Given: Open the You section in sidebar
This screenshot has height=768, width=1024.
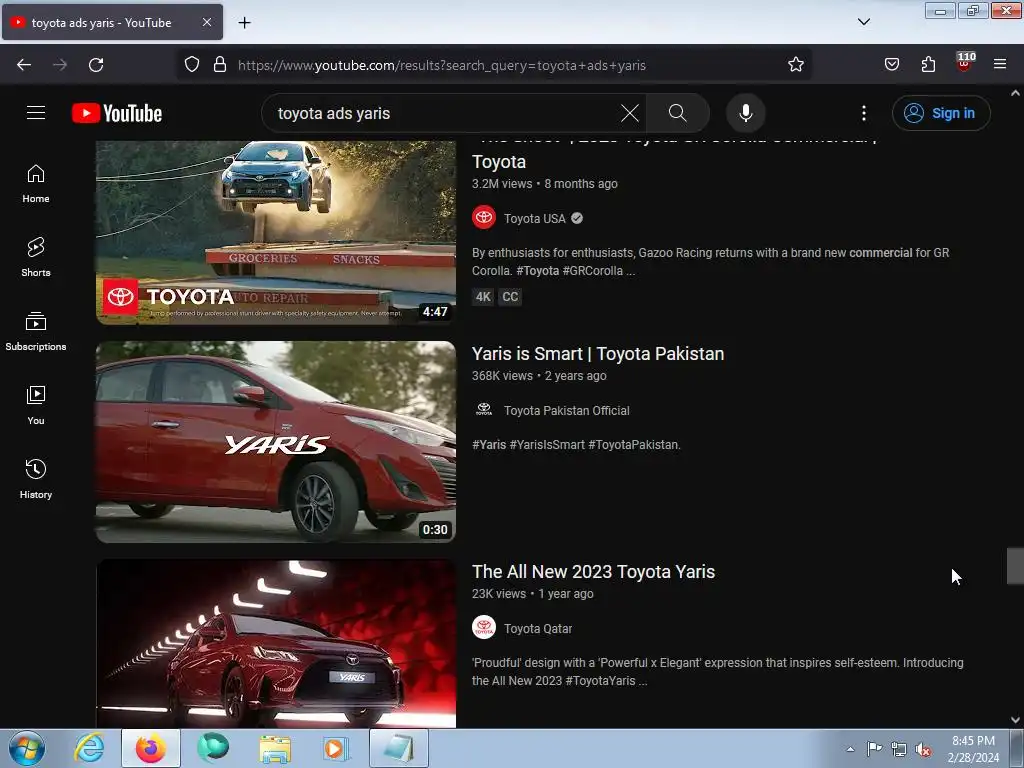Looking at the screenshot, I should tap(36, 406).
